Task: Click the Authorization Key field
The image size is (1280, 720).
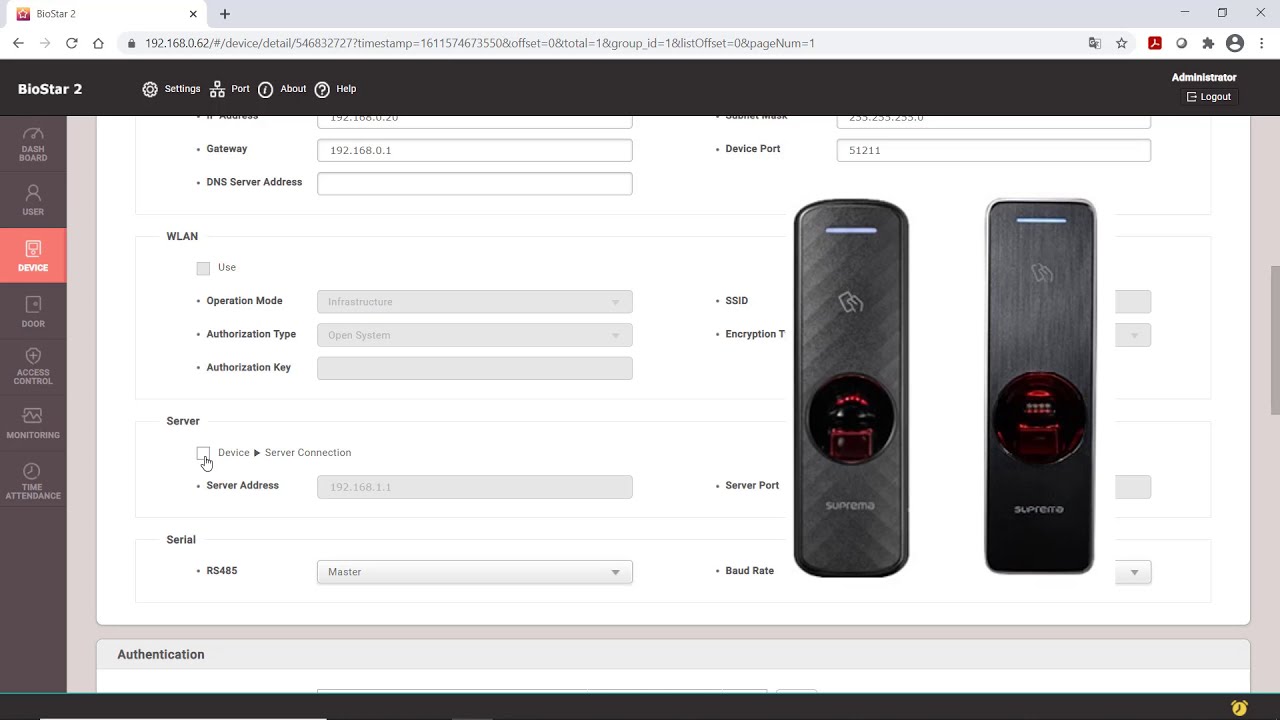Action: [475, 368]
